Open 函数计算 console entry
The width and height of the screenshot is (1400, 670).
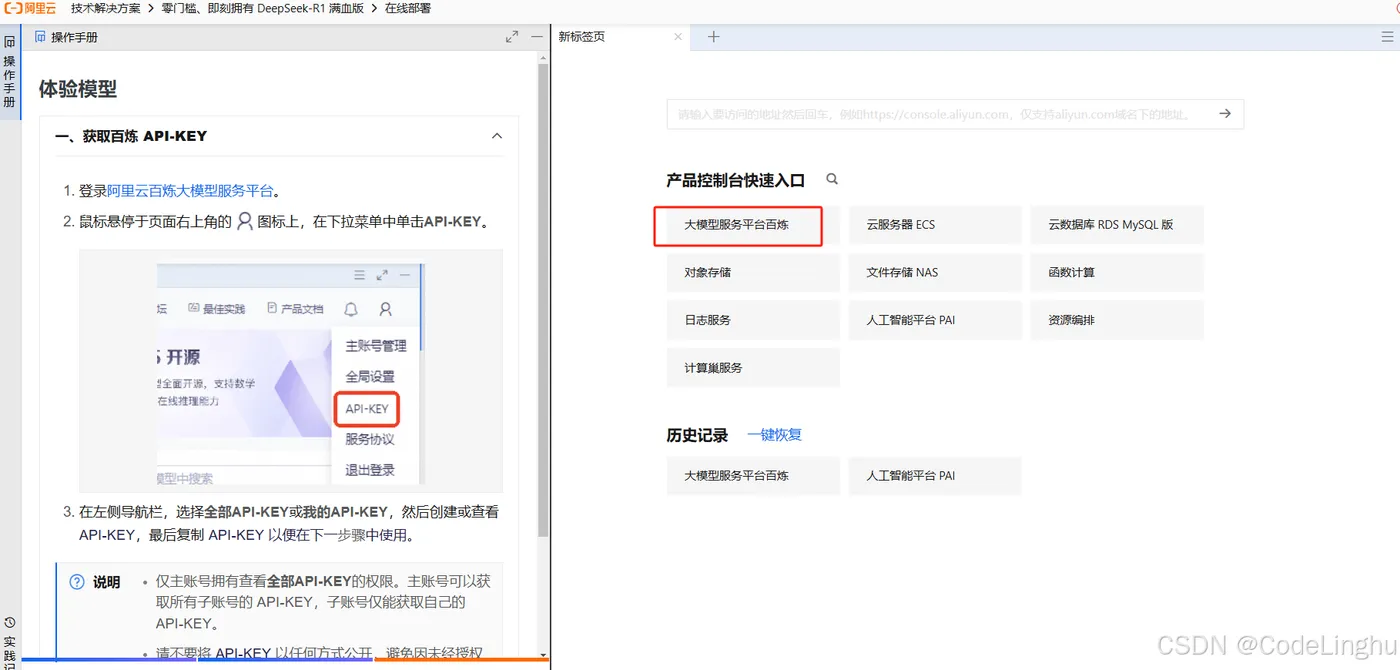(1117, 272)
